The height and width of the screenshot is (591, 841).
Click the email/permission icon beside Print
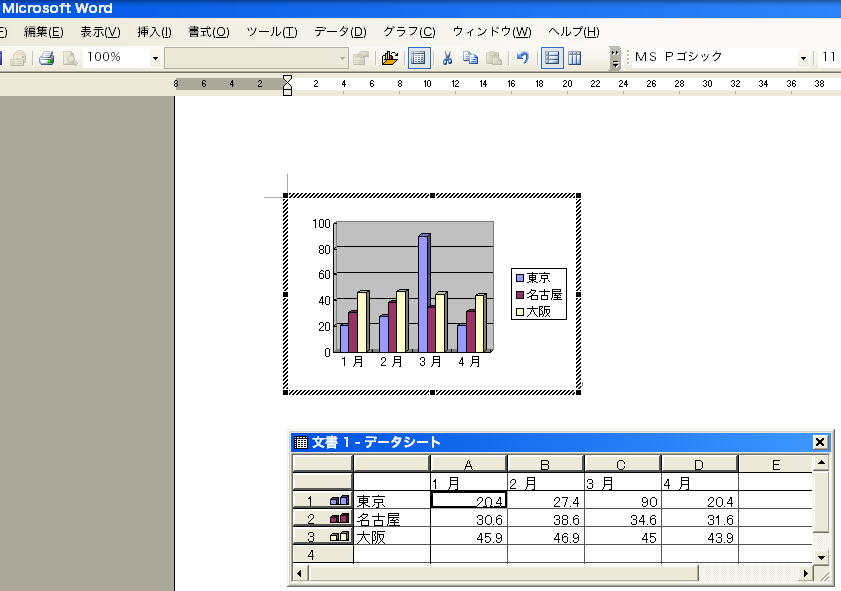(x=18, y=57)
